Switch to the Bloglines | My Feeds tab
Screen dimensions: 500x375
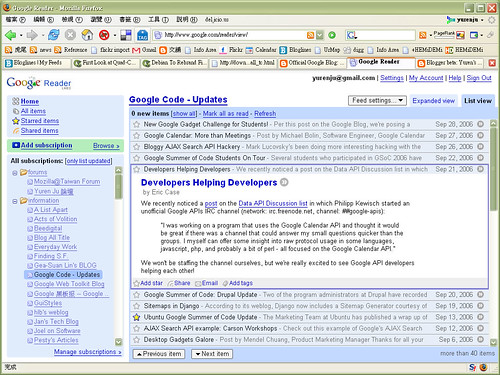tap(38, 63)
